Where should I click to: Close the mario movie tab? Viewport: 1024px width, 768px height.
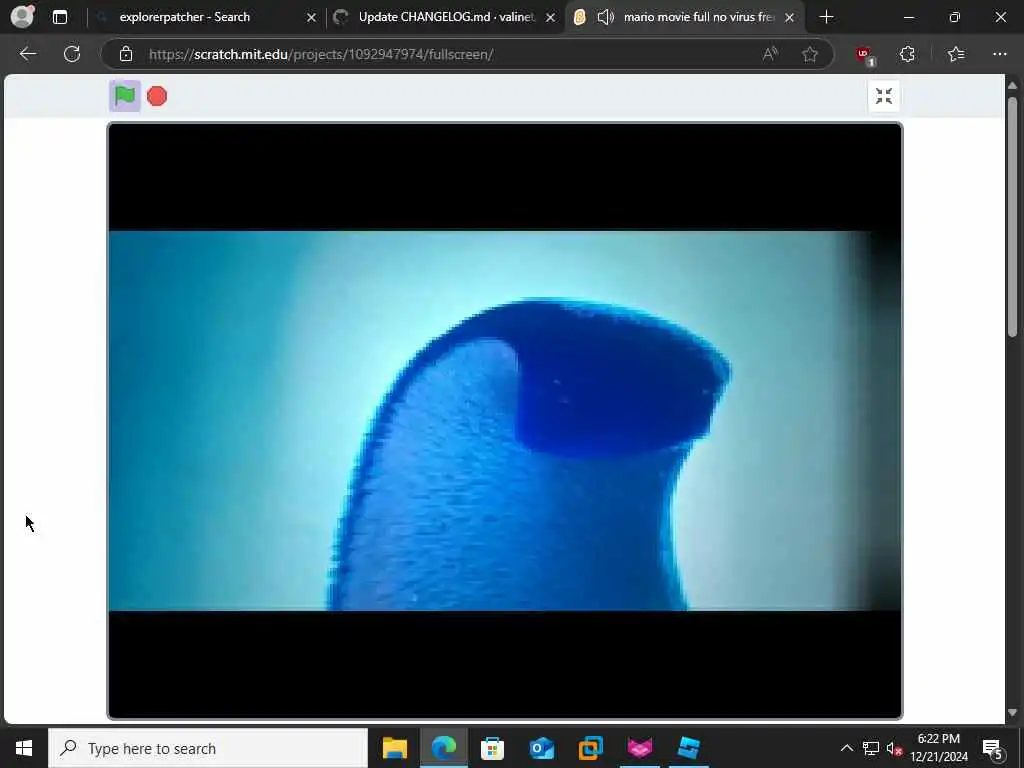tap(790, 18)
